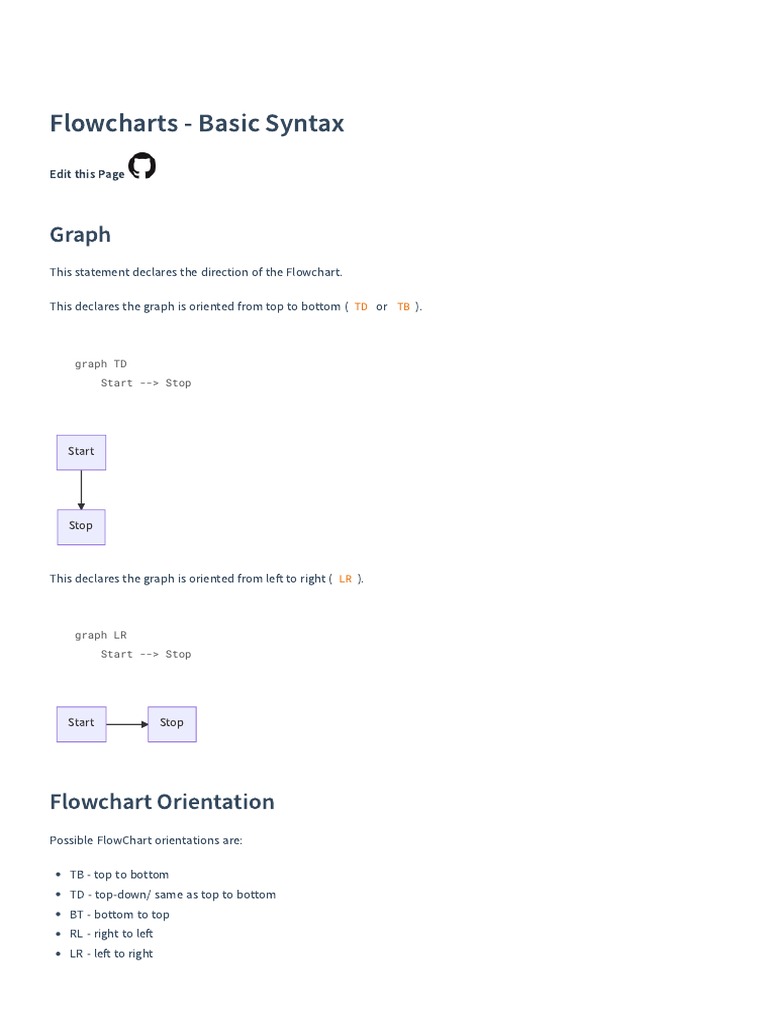Click the BT - bottom to top list item
Screen dimensions: 768x1024
point(119,914)
